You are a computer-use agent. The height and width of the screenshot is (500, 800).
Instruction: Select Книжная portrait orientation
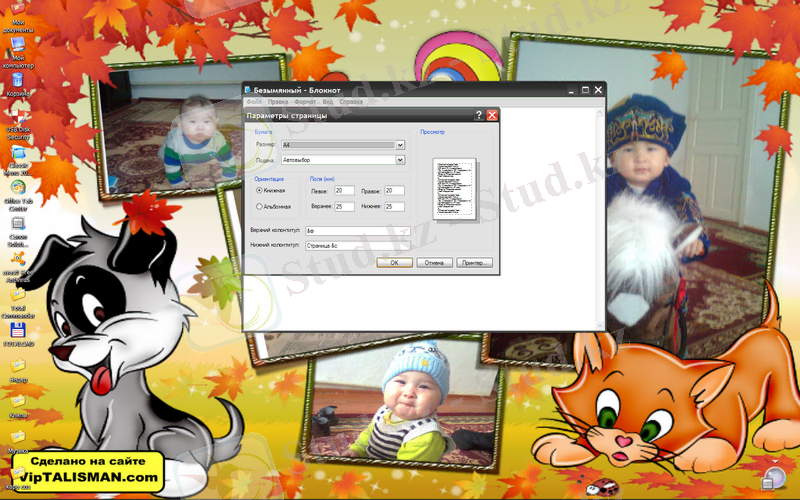point(260,190)
